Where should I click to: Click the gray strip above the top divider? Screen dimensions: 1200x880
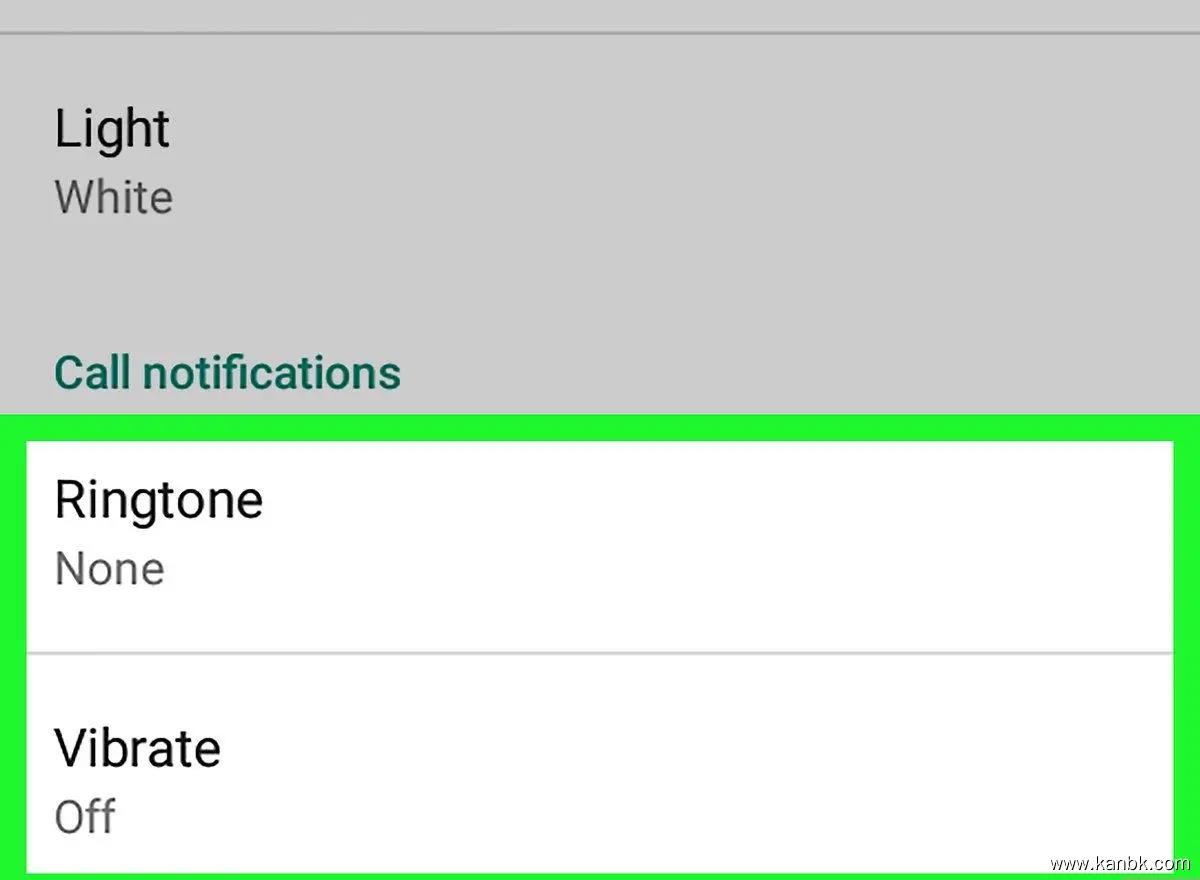point(600,14)
